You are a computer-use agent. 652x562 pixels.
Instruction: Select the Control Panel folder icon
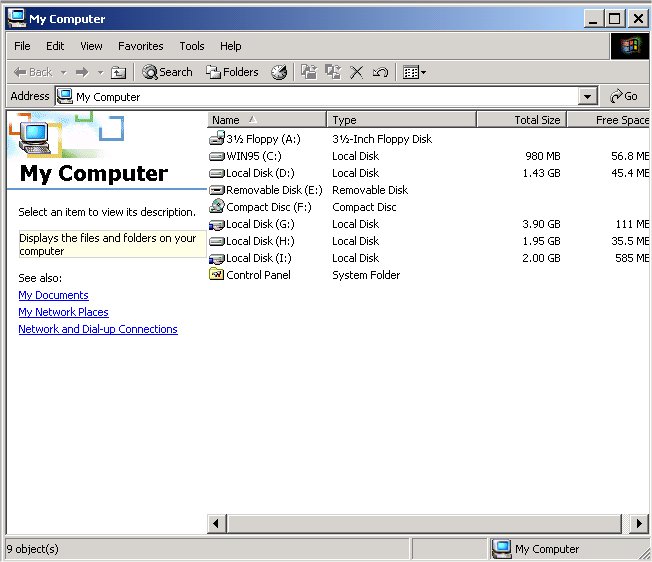pos(217,275)
